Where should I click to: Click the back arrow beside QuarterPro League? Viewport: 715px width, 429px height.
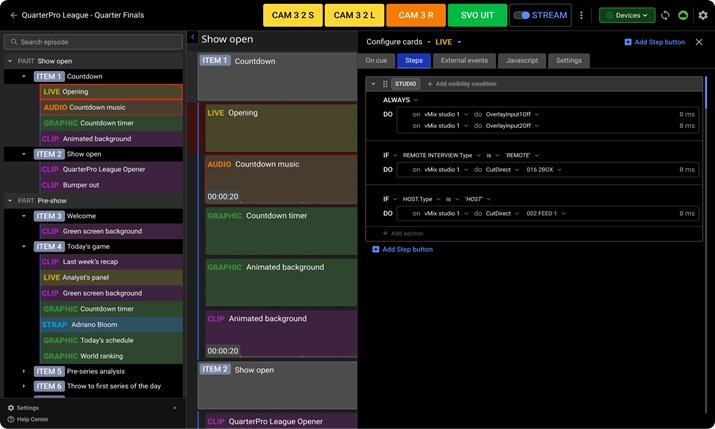[14, 15]
